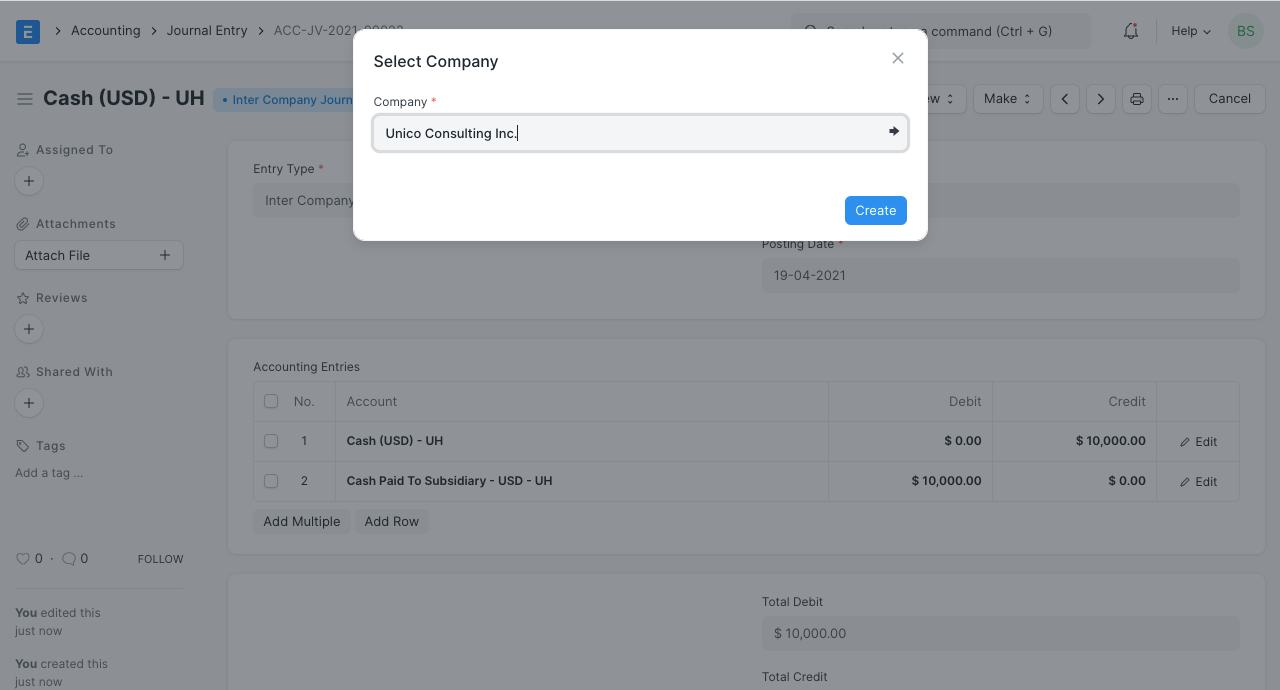The image size is (1280, 690).
Task: Navigate to Journal Entry breadcrumb
Action: click(x=207, y=31)
